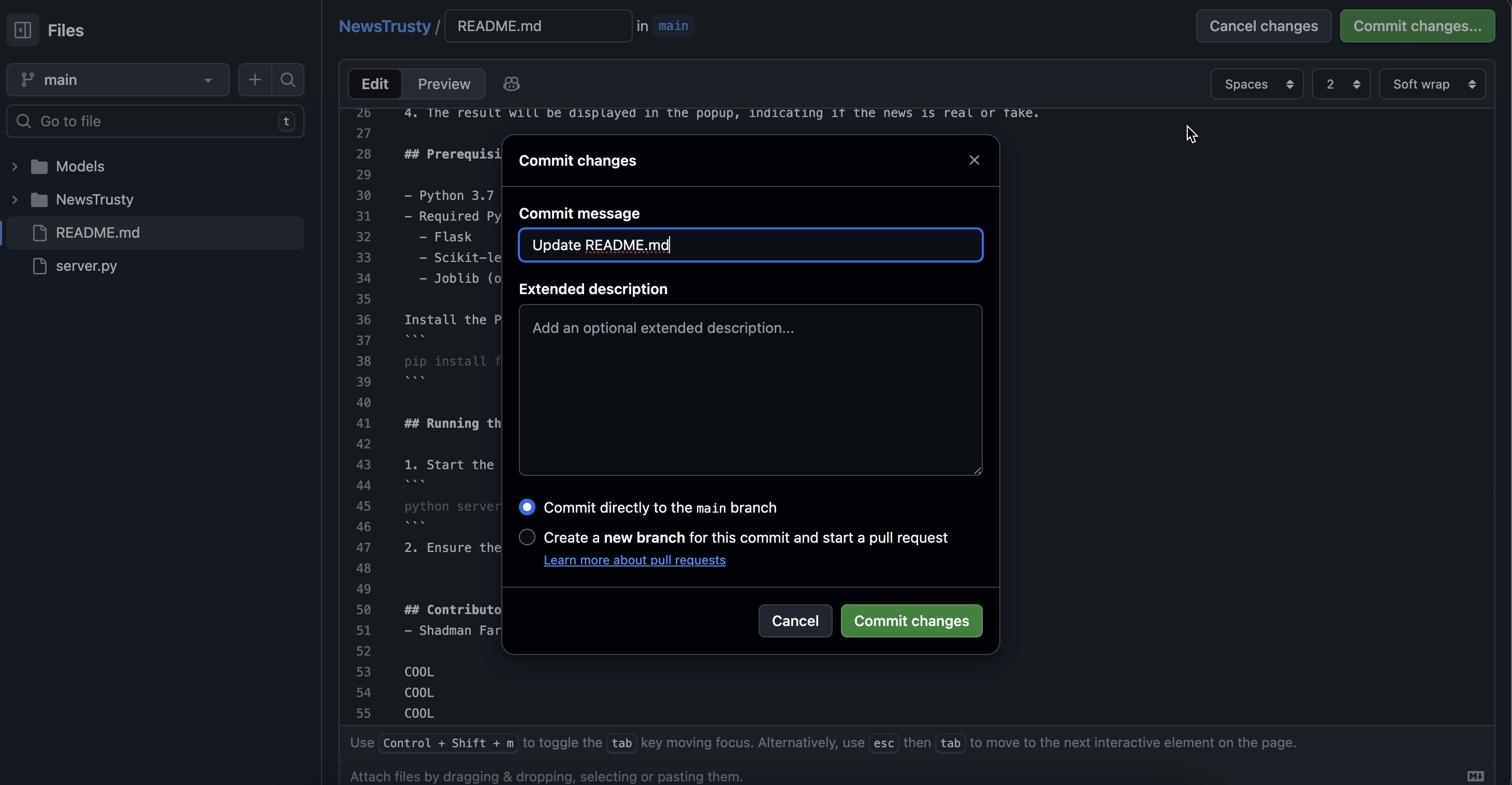Screen dimensions: 1512x785
Task: Click the server.py file icon
Action: [40, 266]
